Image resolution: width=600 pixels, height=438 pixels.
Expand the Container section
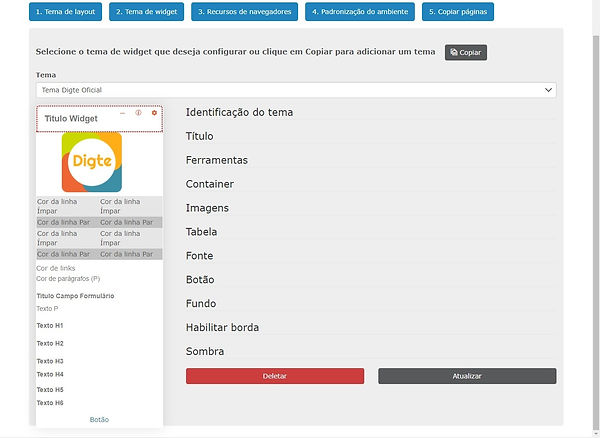(210, 184)
